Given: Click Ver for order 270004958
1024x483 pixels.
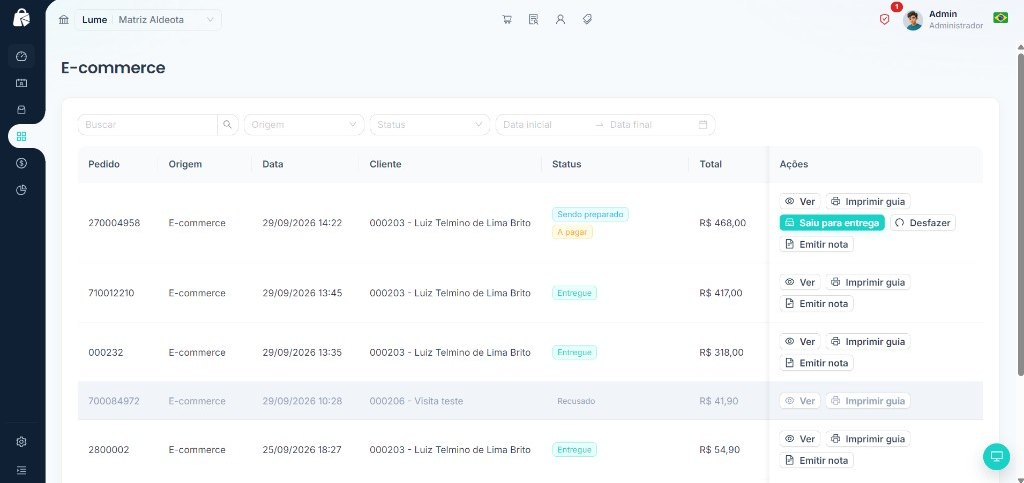Looking at the screenshot, I should (x=799, y=202).
